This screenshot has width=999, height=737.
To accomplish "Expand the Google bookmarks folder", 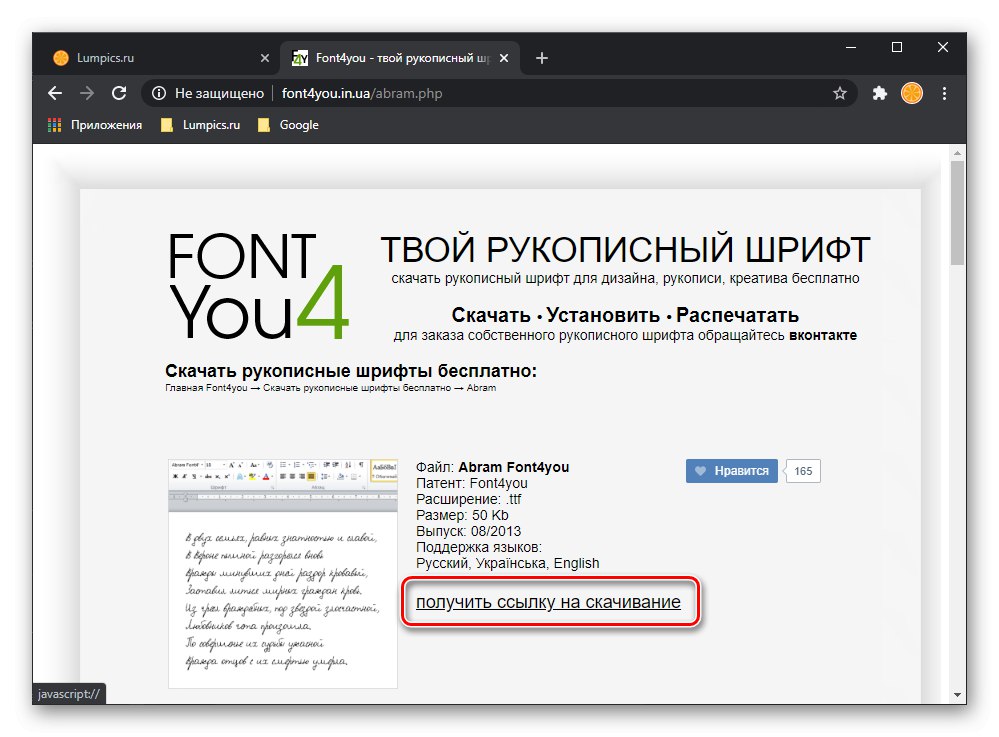I will pos(299,124).
